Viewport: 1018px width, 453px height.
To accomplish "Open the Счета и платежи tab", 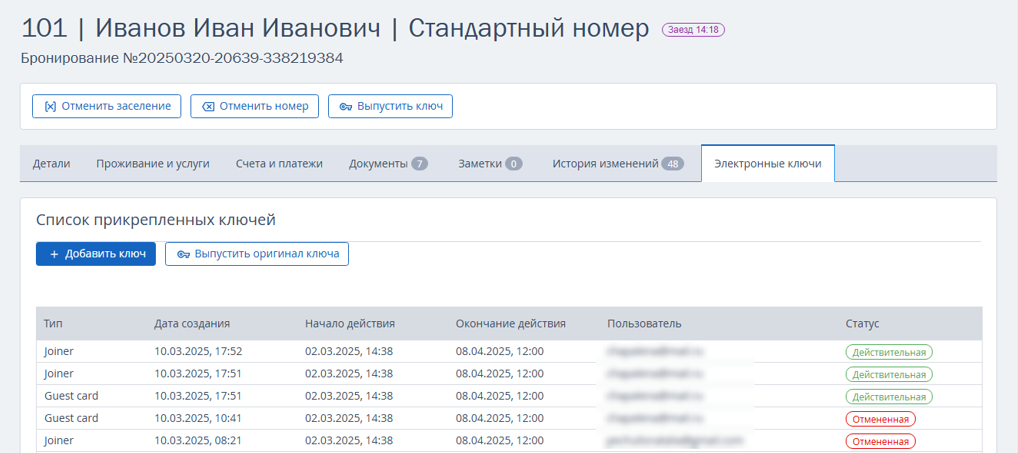I will tap(279, 164).
